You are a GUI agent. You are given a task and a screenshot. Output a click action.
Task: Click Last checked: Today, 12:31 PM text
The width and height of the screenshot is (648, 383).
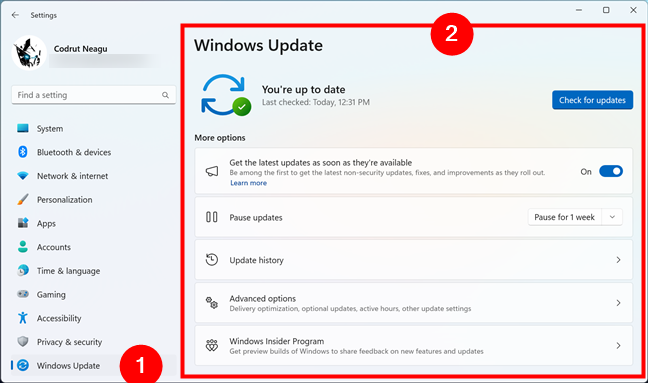[x=316, y=102]
